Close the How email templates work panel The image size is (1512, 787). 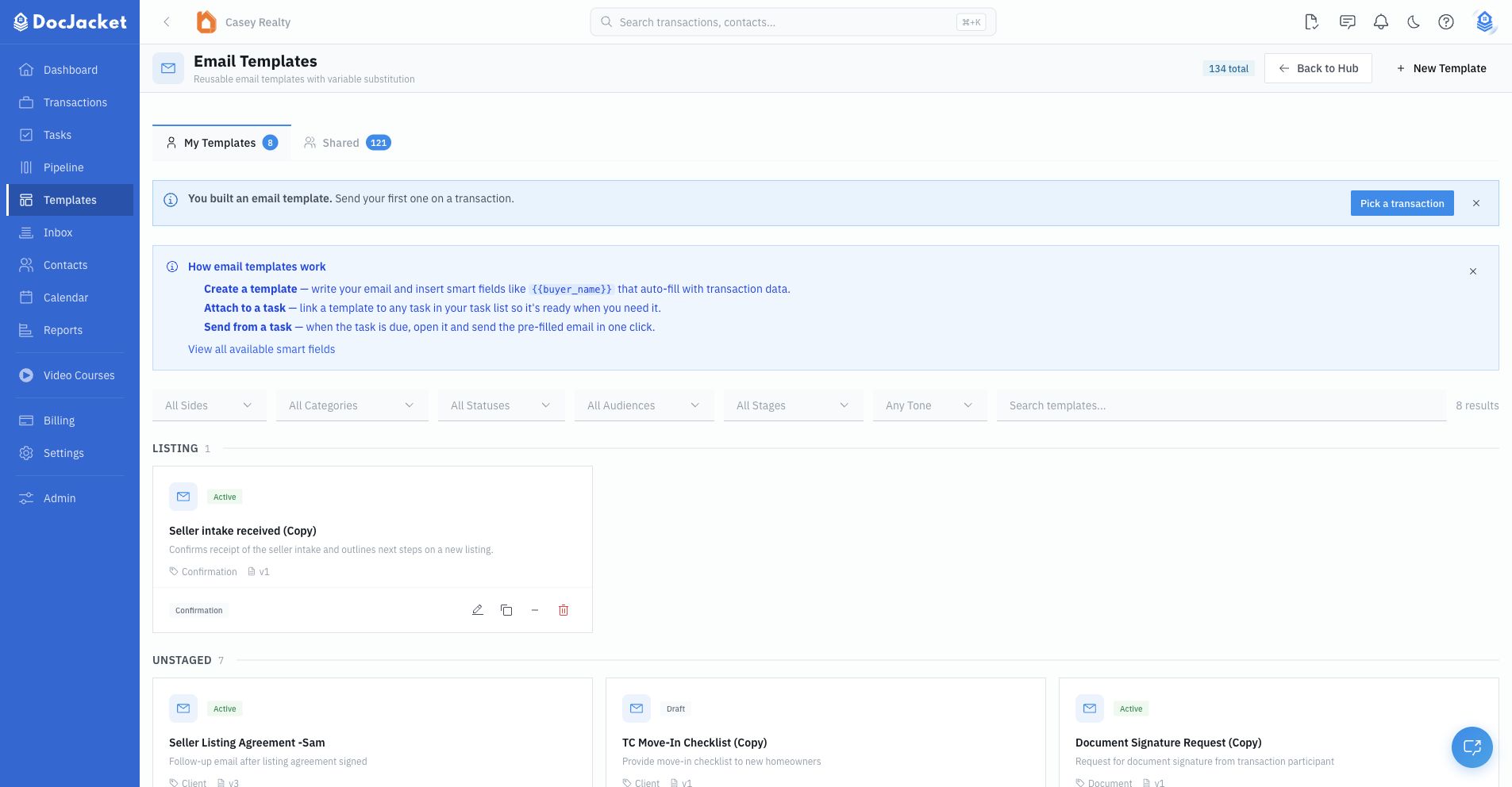click(1473, 271)
